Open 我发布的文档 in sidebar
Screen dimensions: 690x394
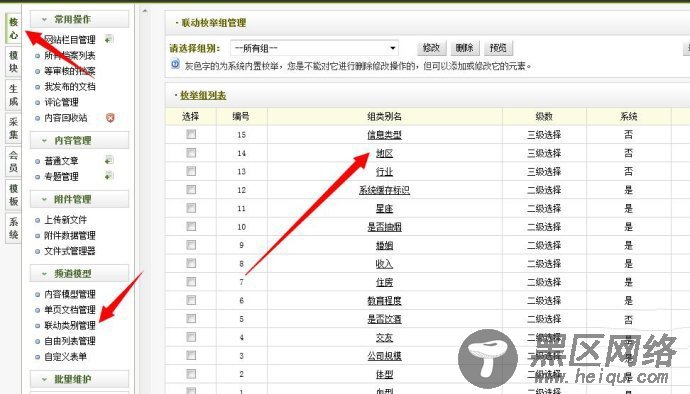(70, 86)
